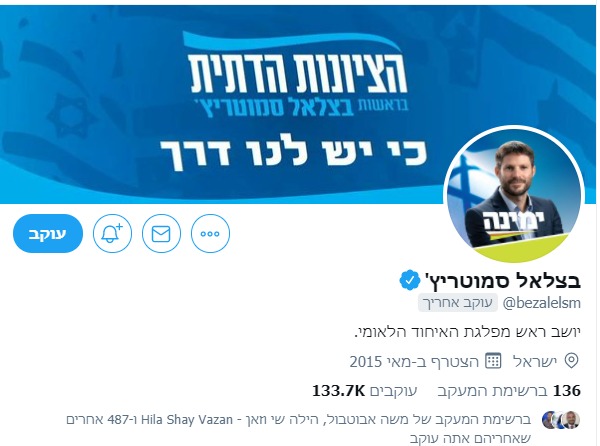Click the @bezalelsm username handle

pyautogui.click(x=542, y=303)
